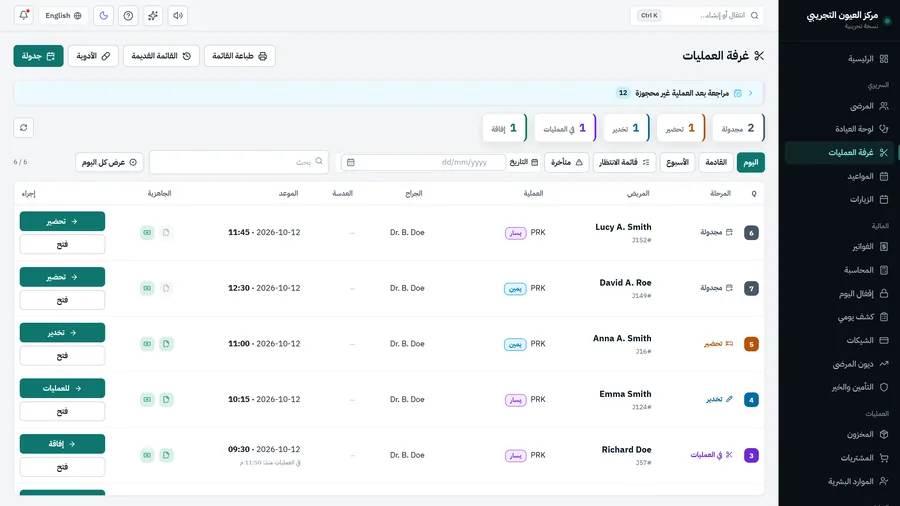This screenshot has width=900, height=506.
Task: Click تخدير action for Anna A. Smith
Action: coord(62,332)
